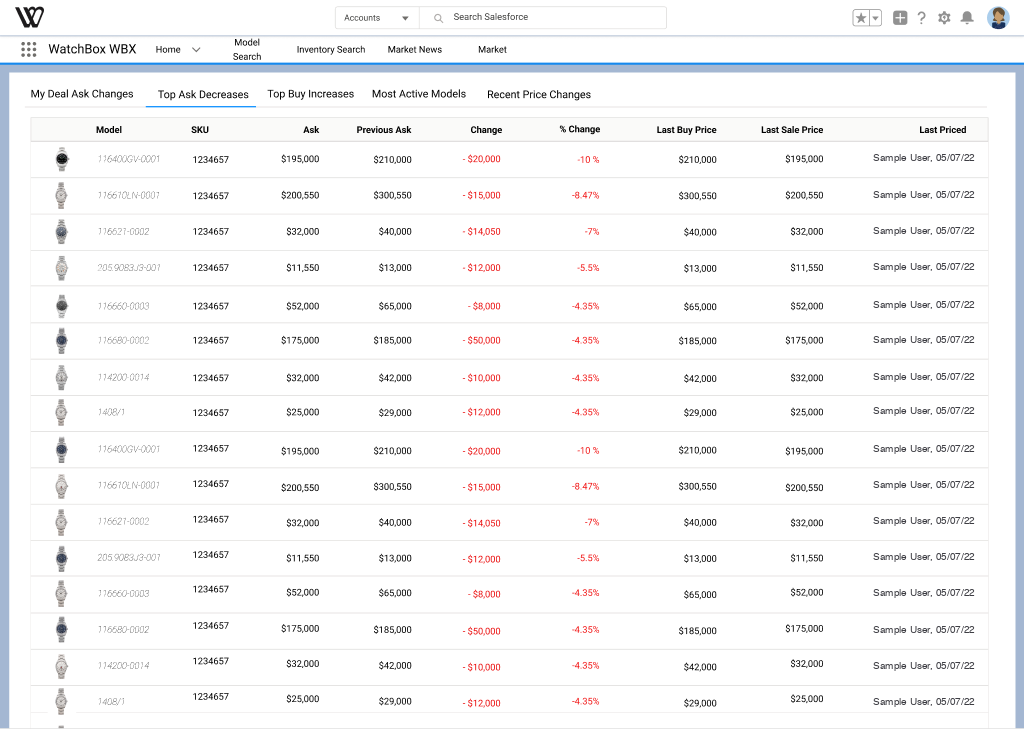Open the setup gear icon
Image resolution: width=1024 pixels, height=729 pixels.
[x=944, y=18]
